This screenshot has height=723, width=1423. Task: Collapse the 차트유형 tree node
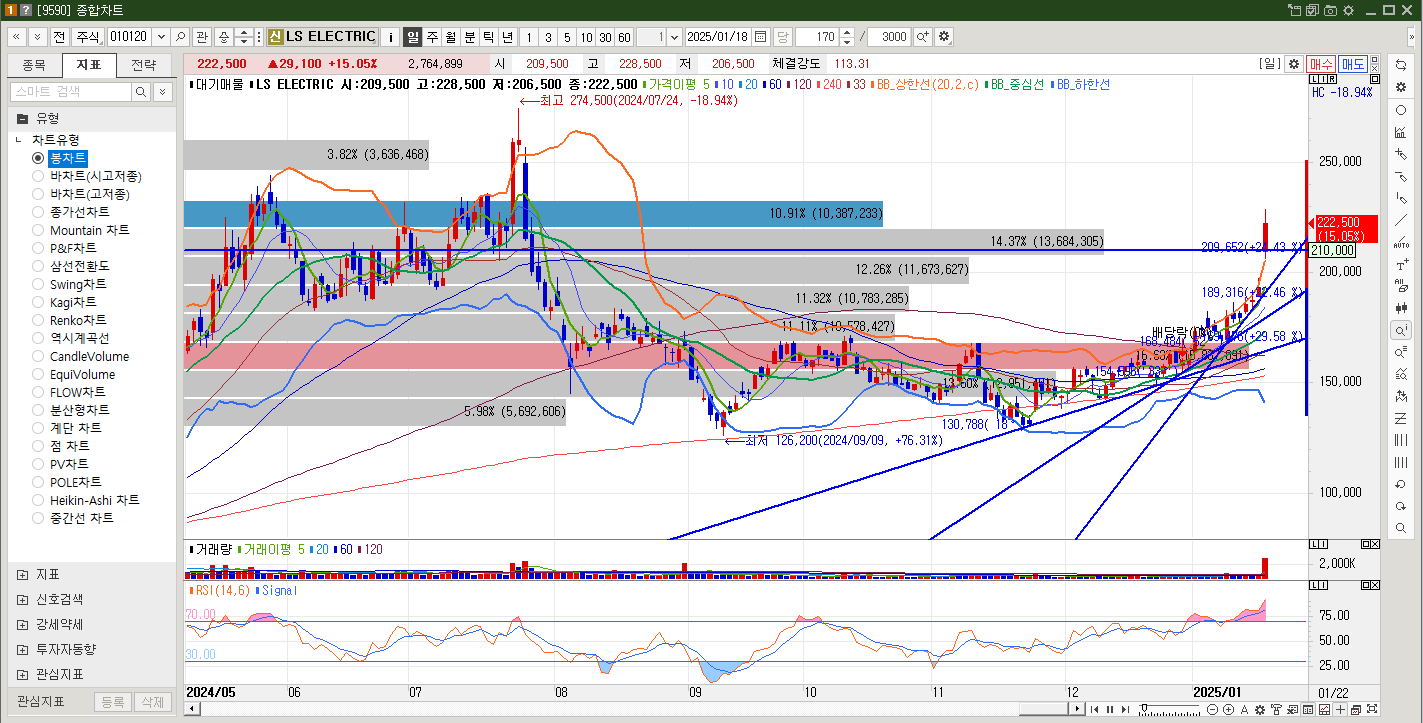click(x=19, y=140)
